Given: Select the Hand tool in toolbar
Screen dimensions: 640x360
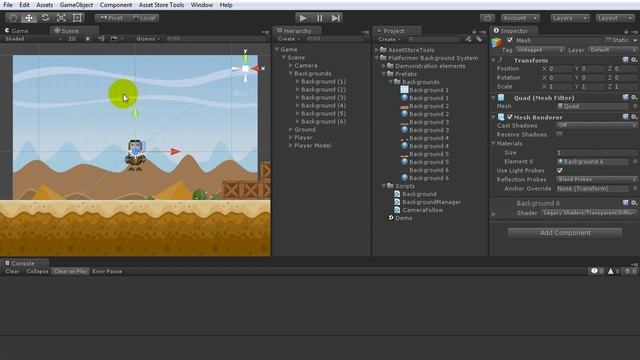Looking at the screenshot, I should pos(13,18).
